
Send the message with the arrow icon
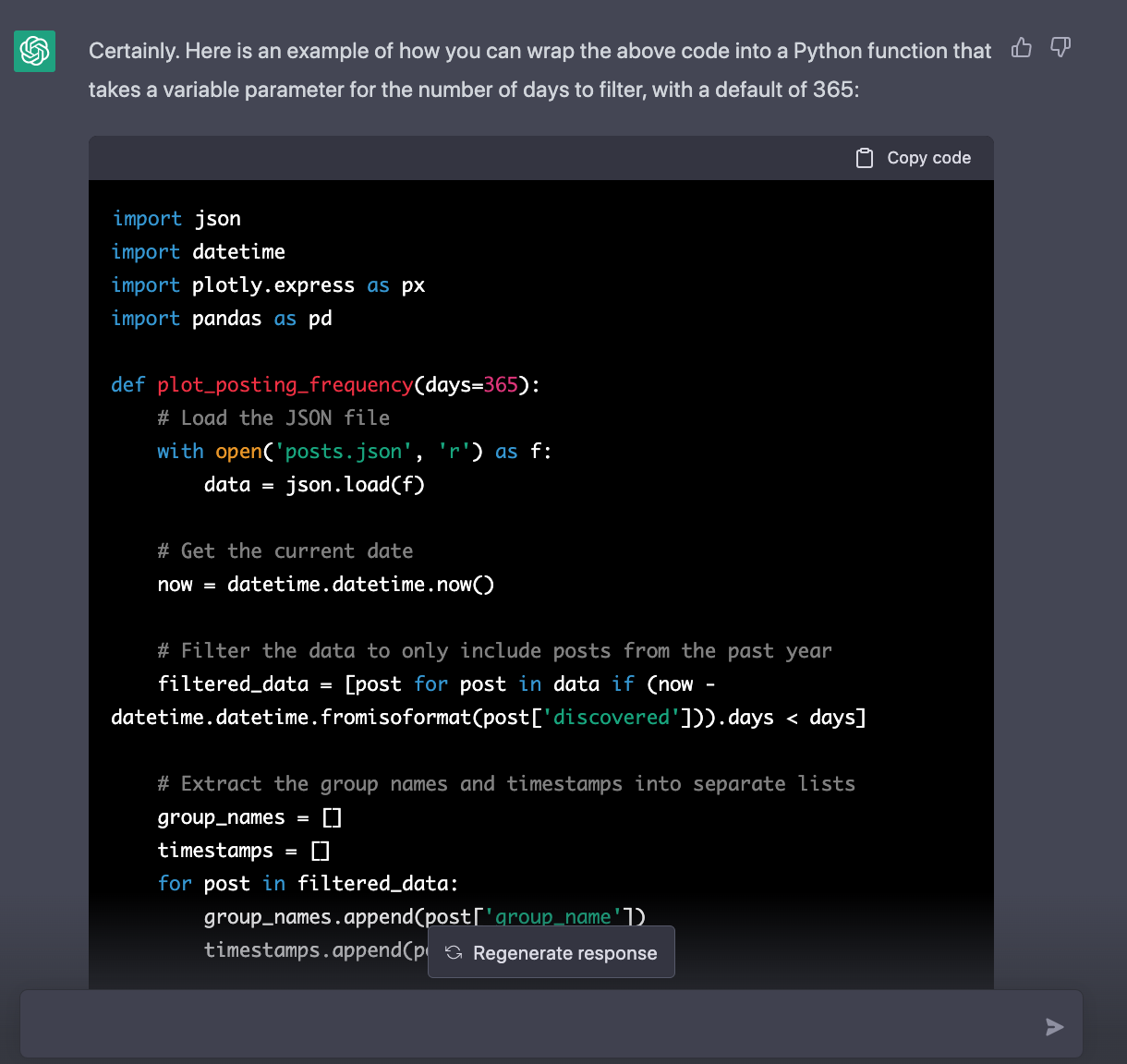point(1054,1027)
